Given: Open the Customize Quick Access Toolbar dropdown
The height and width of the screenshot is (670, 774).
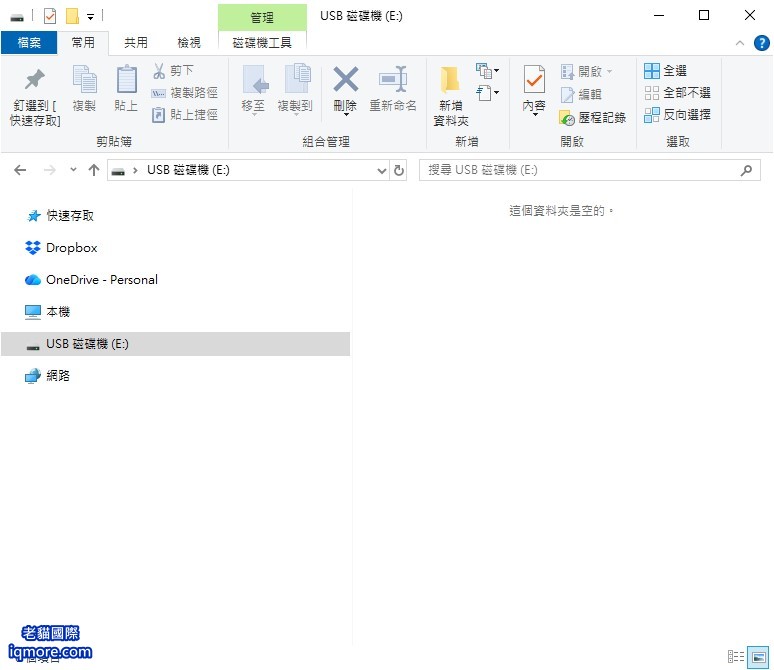Looking at the screenshot, I should click(x=90, y=17).
